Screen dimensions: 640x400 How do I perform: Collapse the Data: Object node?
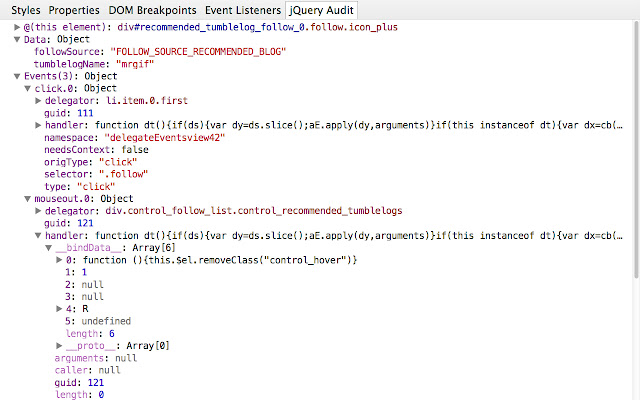click(x=17, y=40)
